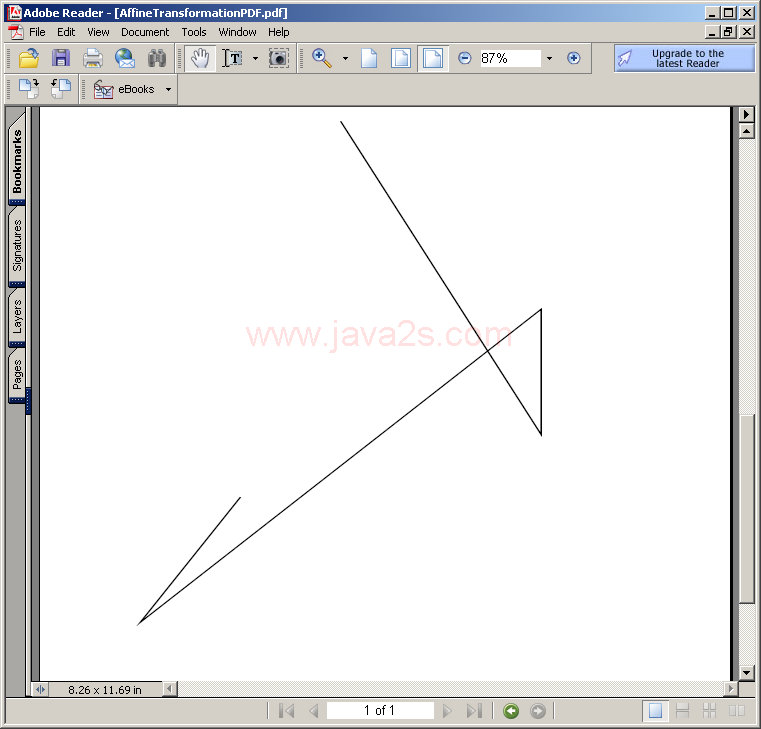Image resolution: width=761 pixels, height=729 pixels.
Task: Restore the inner document window
Action: click(x=728, y=32)
